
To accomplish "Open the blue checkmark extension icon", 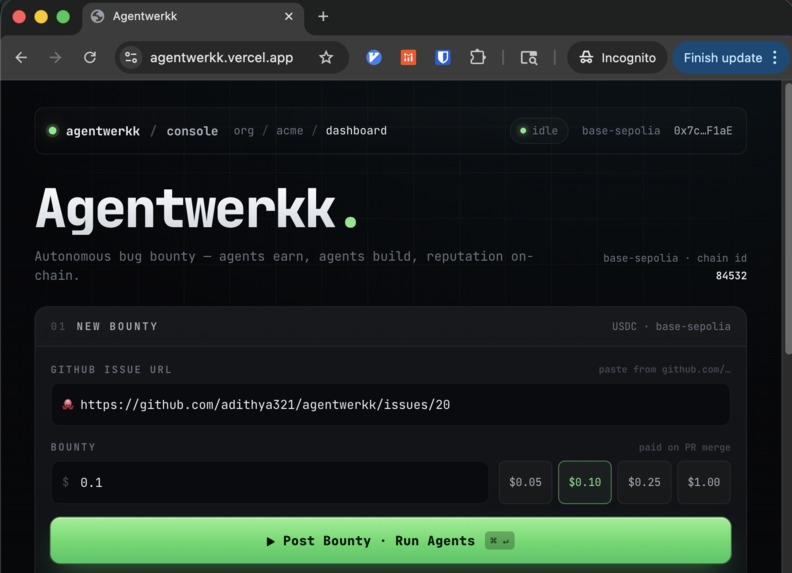I will coord(374,58).
